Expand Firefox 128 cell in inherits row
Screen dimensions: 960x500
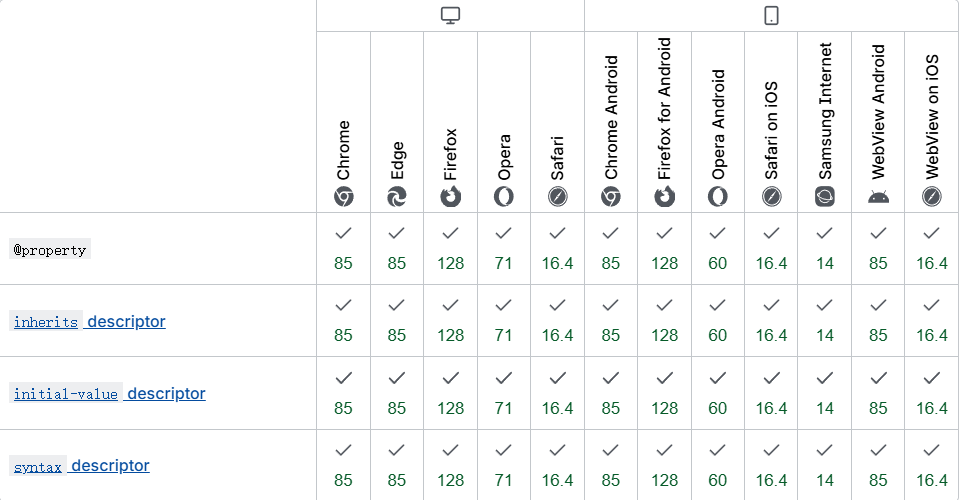click(x=451, y=321)
